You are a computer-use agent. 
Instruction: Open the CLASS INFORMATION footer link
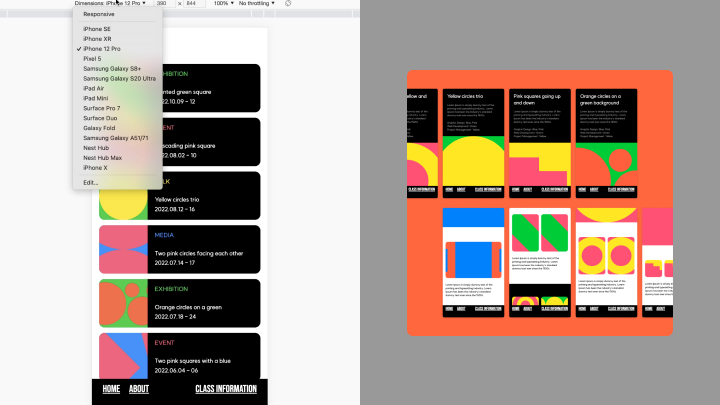(226, 389)
